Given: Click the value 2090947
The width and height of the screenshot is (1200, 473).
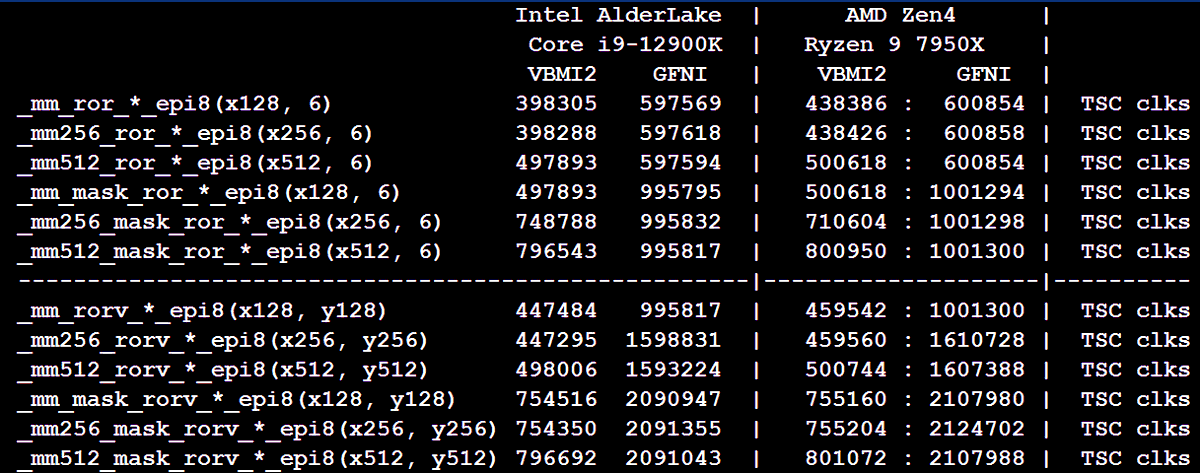Looking at the screenshot, I should click(x=673, y=399).
